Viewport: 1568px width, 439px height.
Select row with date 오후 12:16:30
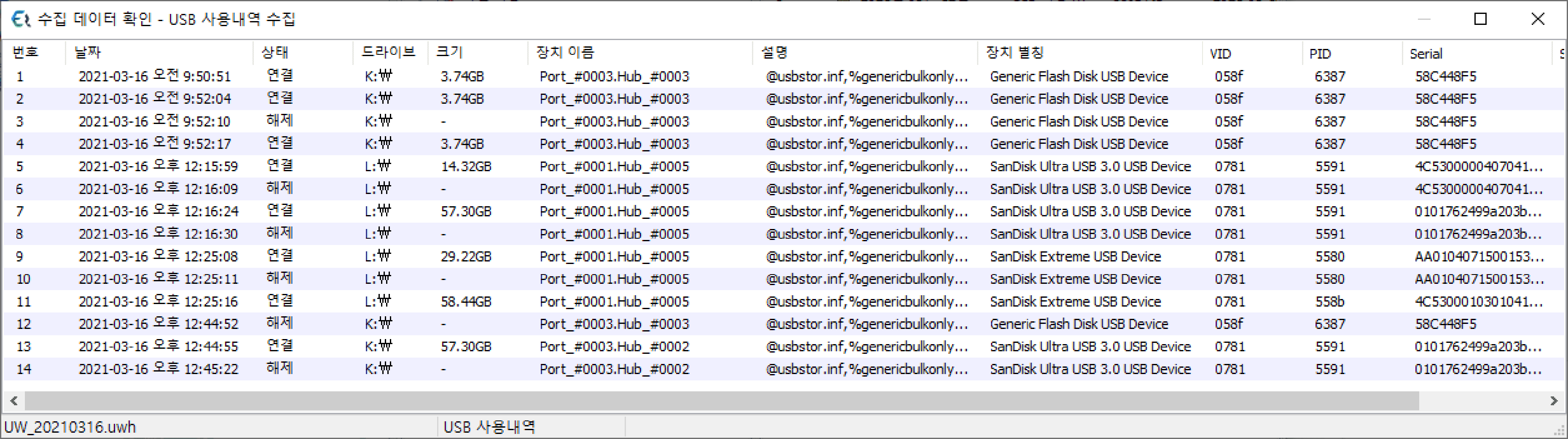pos(784,234)
